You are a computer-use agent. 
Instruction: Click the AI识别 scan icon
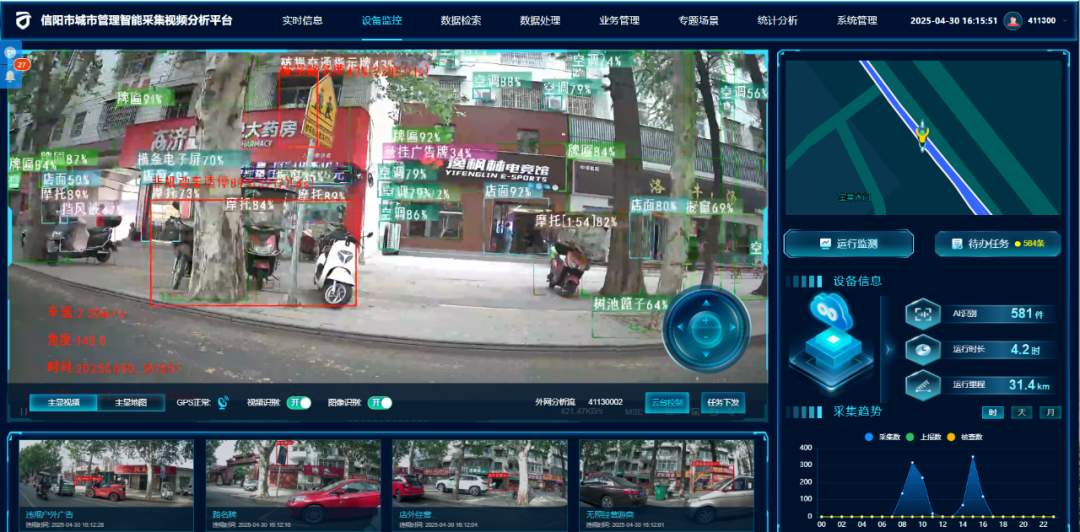point(922,314)
